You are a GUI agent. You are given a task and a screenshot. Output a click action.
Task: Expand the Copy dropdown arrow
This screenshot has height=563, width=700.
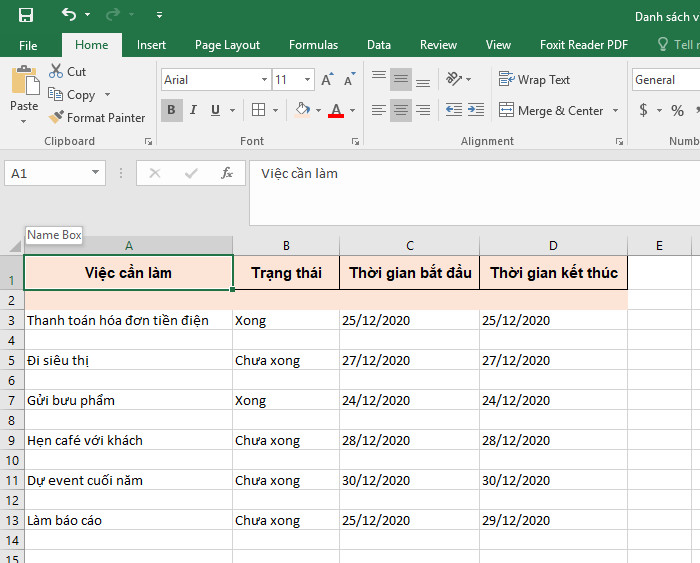coord(107,94)
